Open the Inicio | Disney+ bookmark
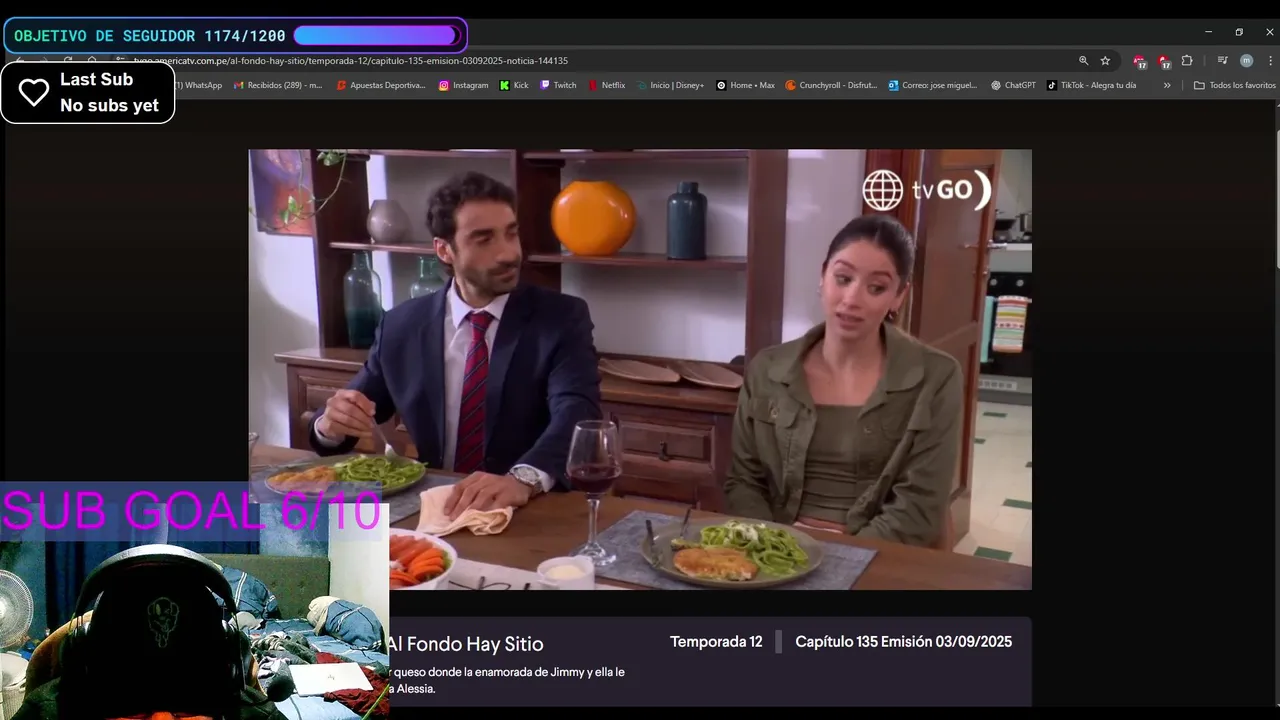This screenshot has height=720, width=1280. [x=670, y=85]
